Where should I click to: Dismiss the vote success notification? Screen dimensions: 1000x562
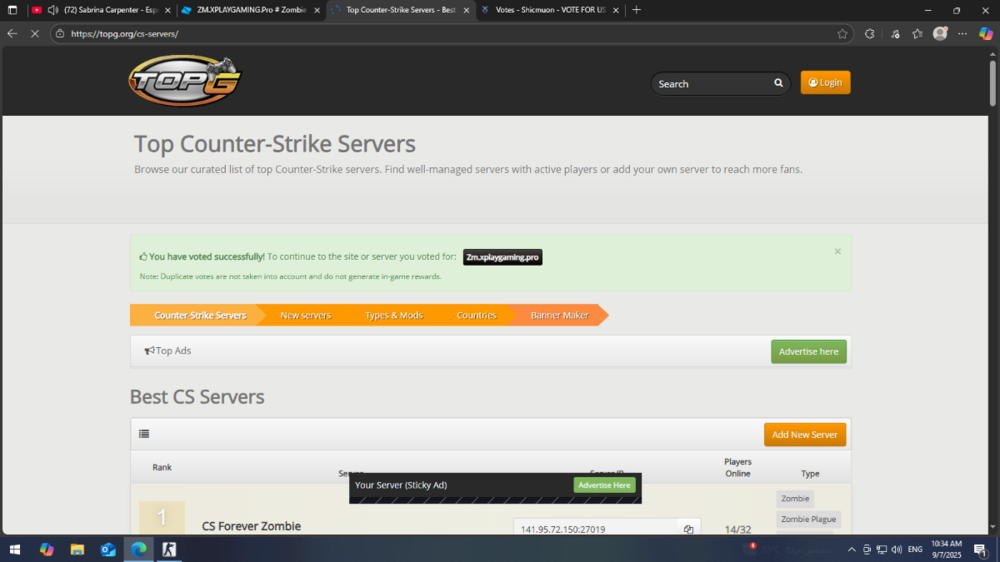pos(837,252)
